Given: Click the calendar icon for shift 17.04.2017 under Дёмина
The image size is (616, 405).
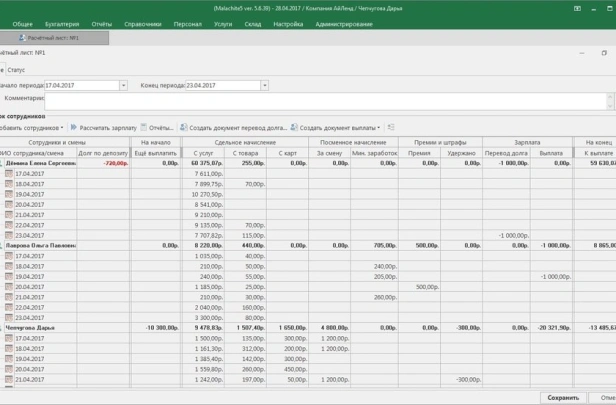Looking at the screenshot, I should pos(9,173).
